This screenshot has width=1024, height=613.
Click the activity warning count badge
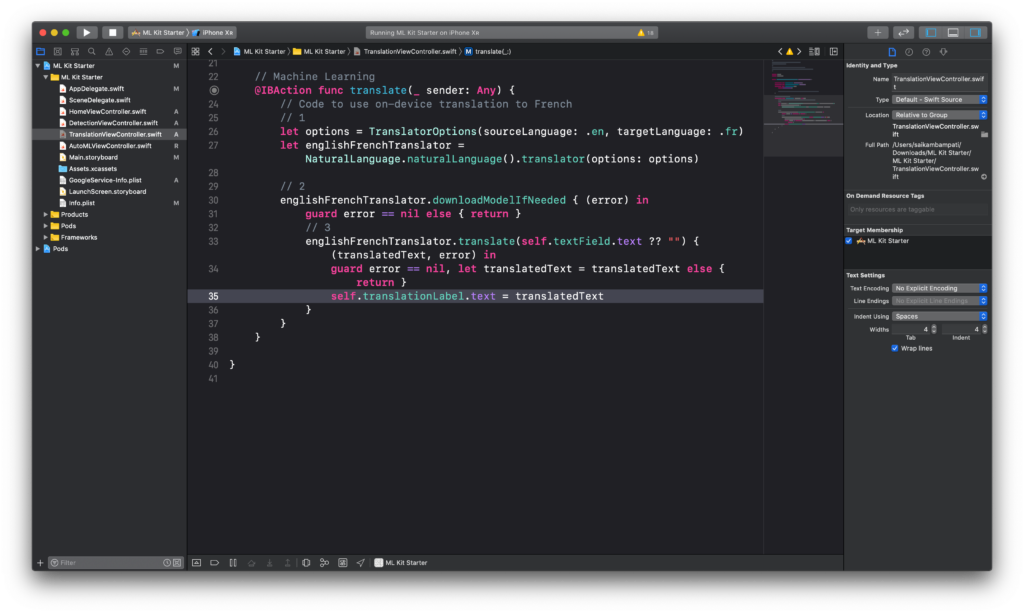coord(645,32)
